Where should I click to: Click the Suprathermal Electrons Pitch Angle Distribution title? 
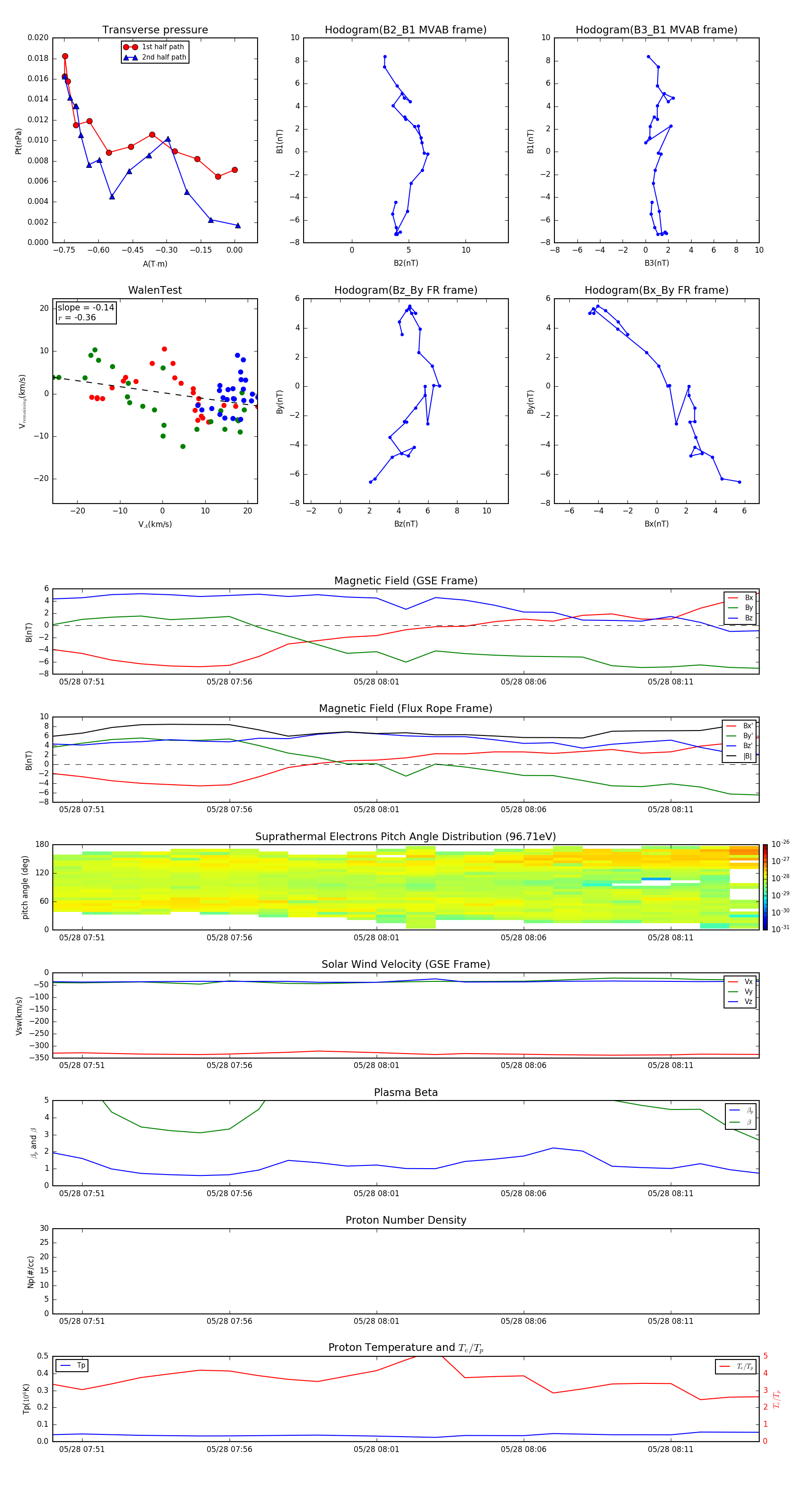click(x=406, y=837)
